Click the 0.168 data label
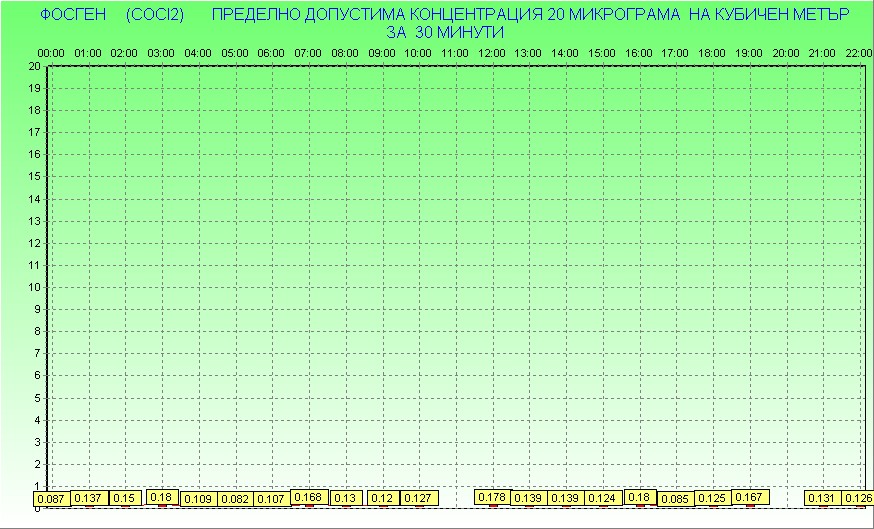 click(x=309, y=497)
